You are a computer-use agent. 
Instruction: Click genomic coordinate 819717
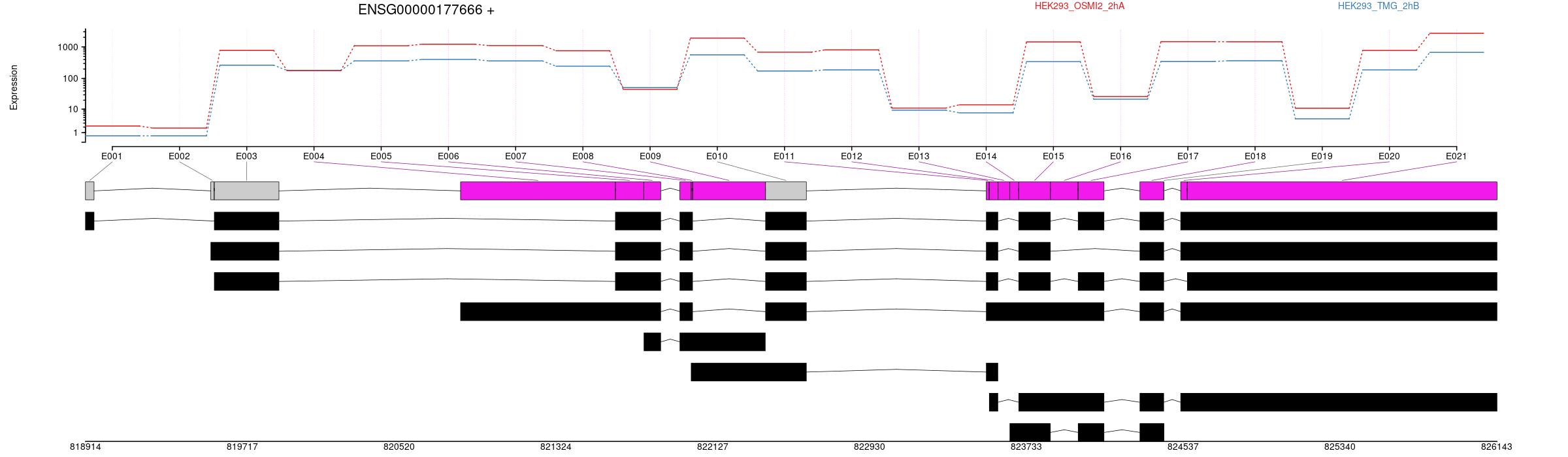pyautogui.click(x=242, y=447)
